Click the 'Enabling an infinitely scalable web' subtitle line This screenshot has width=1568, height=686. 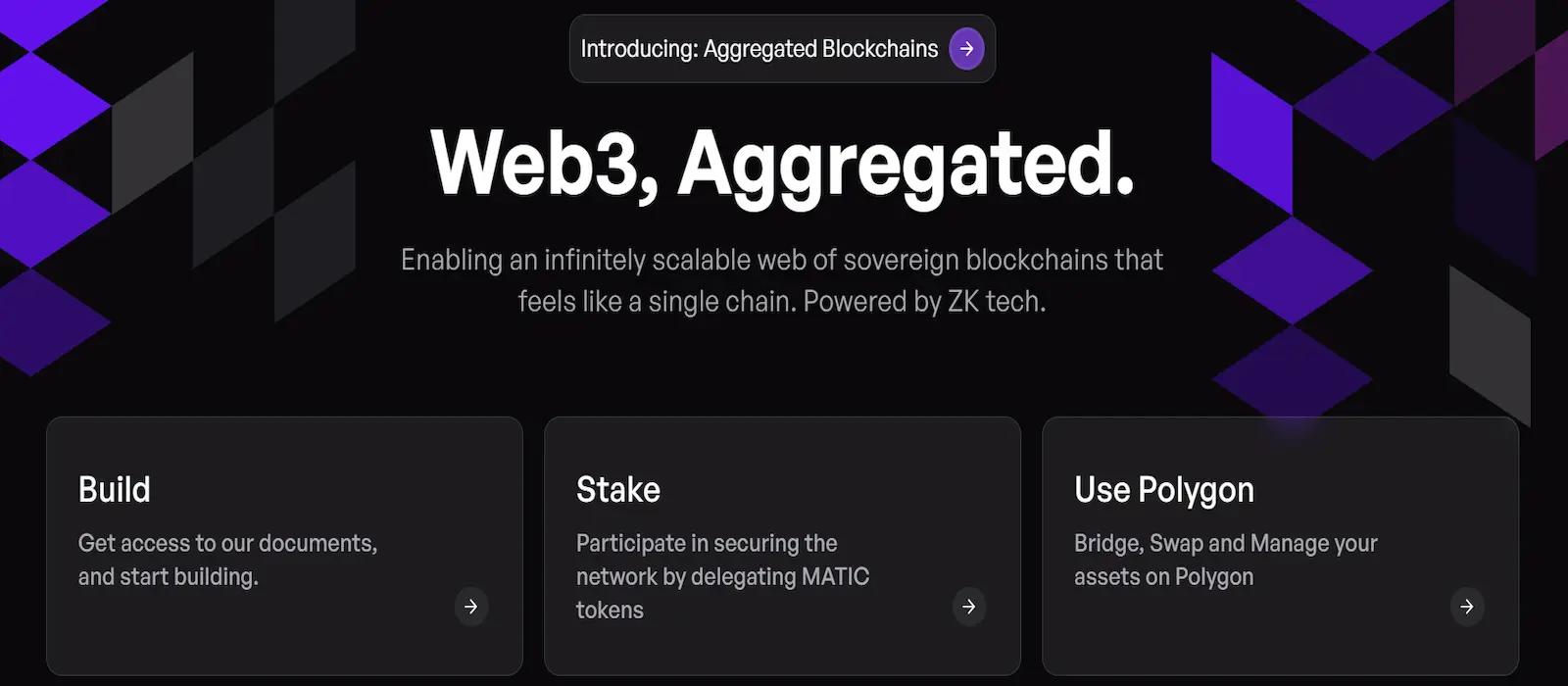782,260
